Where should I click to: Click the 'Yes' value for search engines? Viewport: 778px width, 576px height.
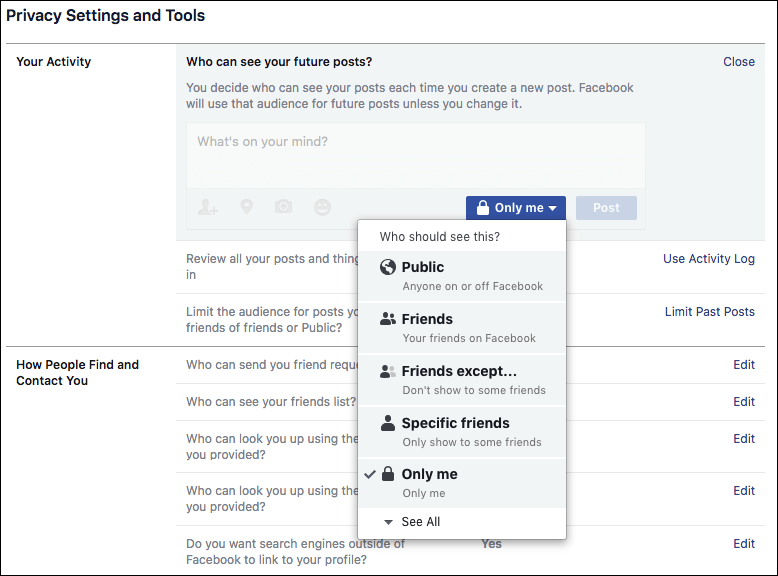coord(491,544)
